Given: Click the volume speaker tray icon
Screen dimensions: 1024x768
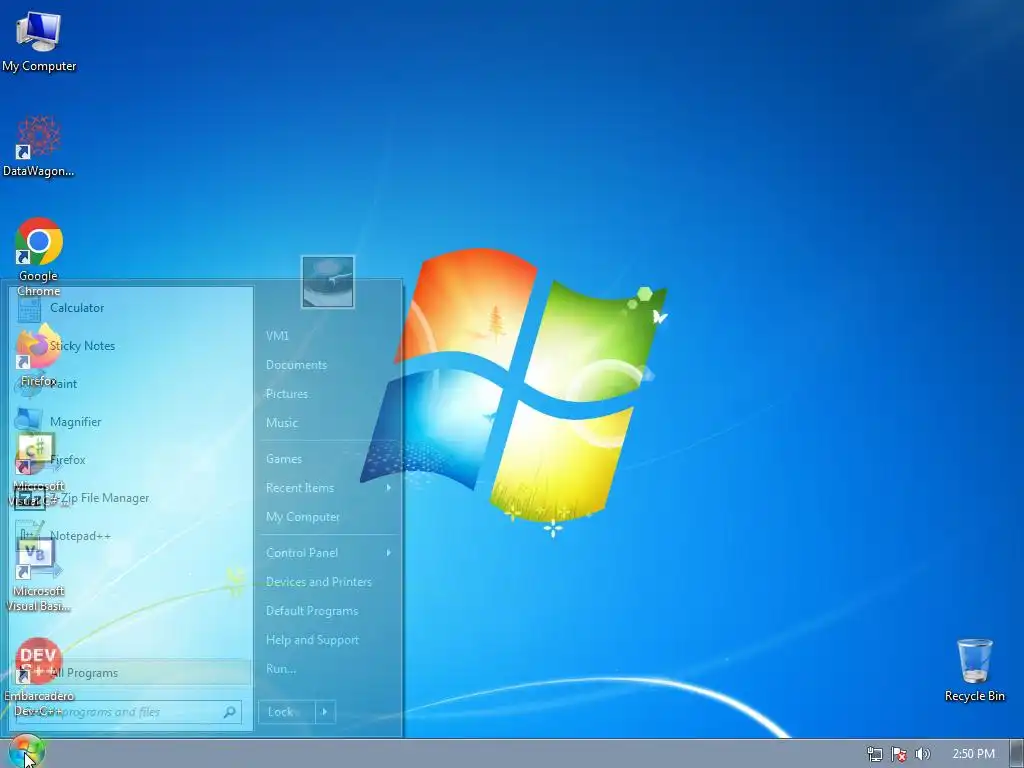Looking at the screenshot, I should click(923, 754).
